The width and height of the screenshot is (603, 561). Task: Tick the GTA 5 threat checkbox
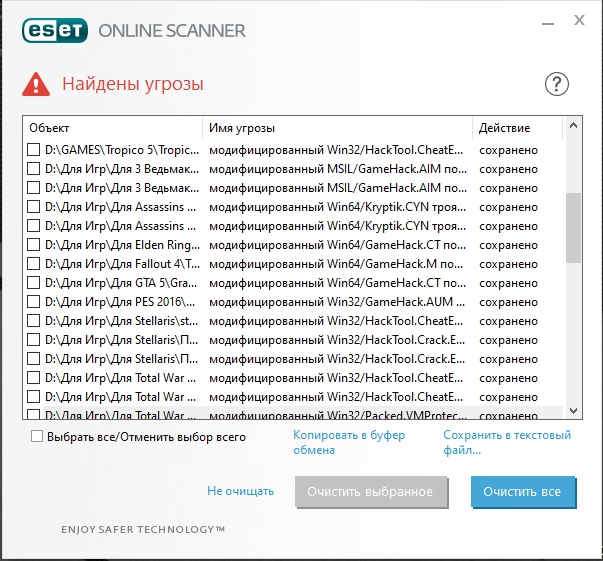pos(33,282)
